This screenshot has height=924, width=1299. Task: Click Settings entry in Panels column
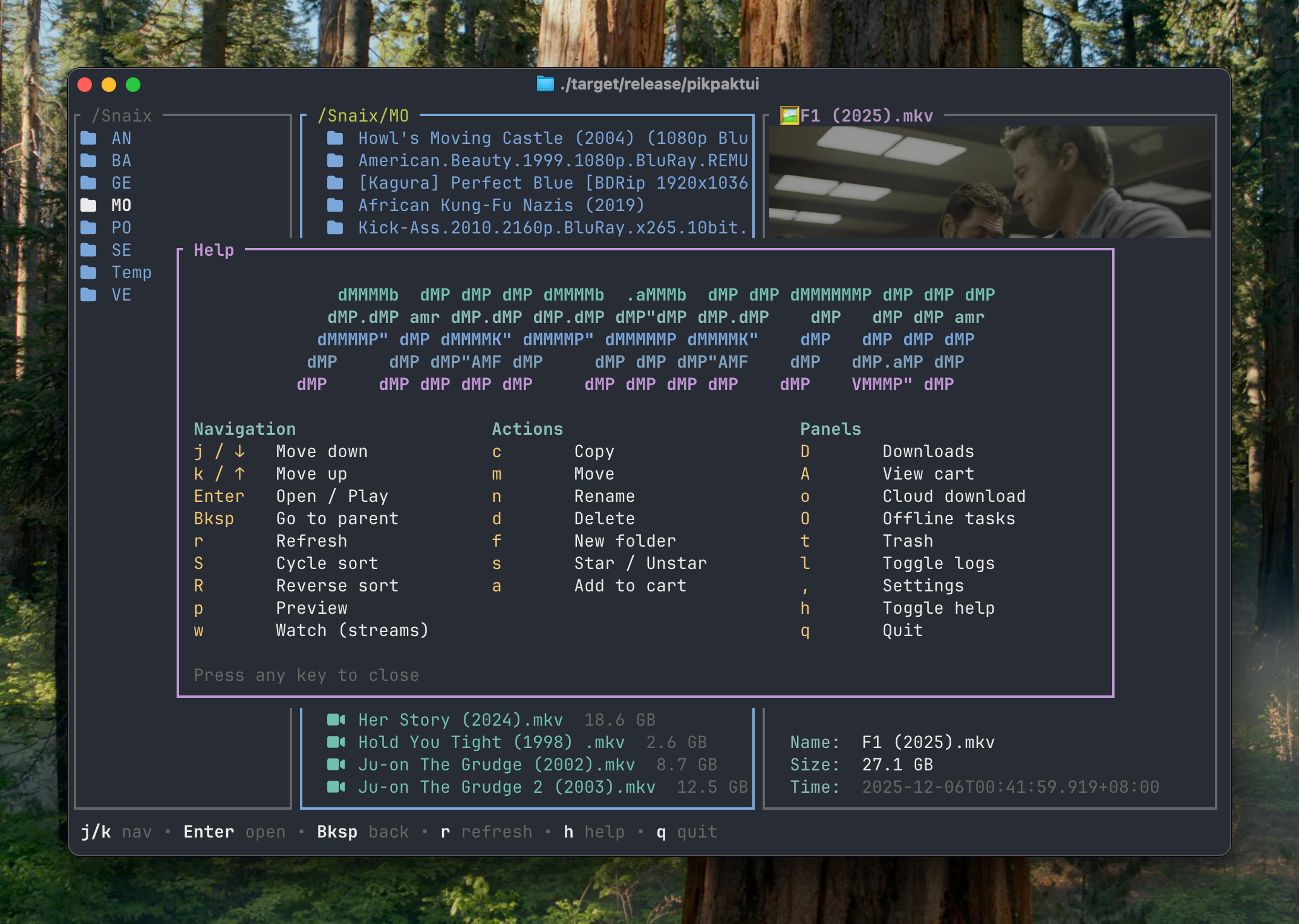click(x=923, y=586)
